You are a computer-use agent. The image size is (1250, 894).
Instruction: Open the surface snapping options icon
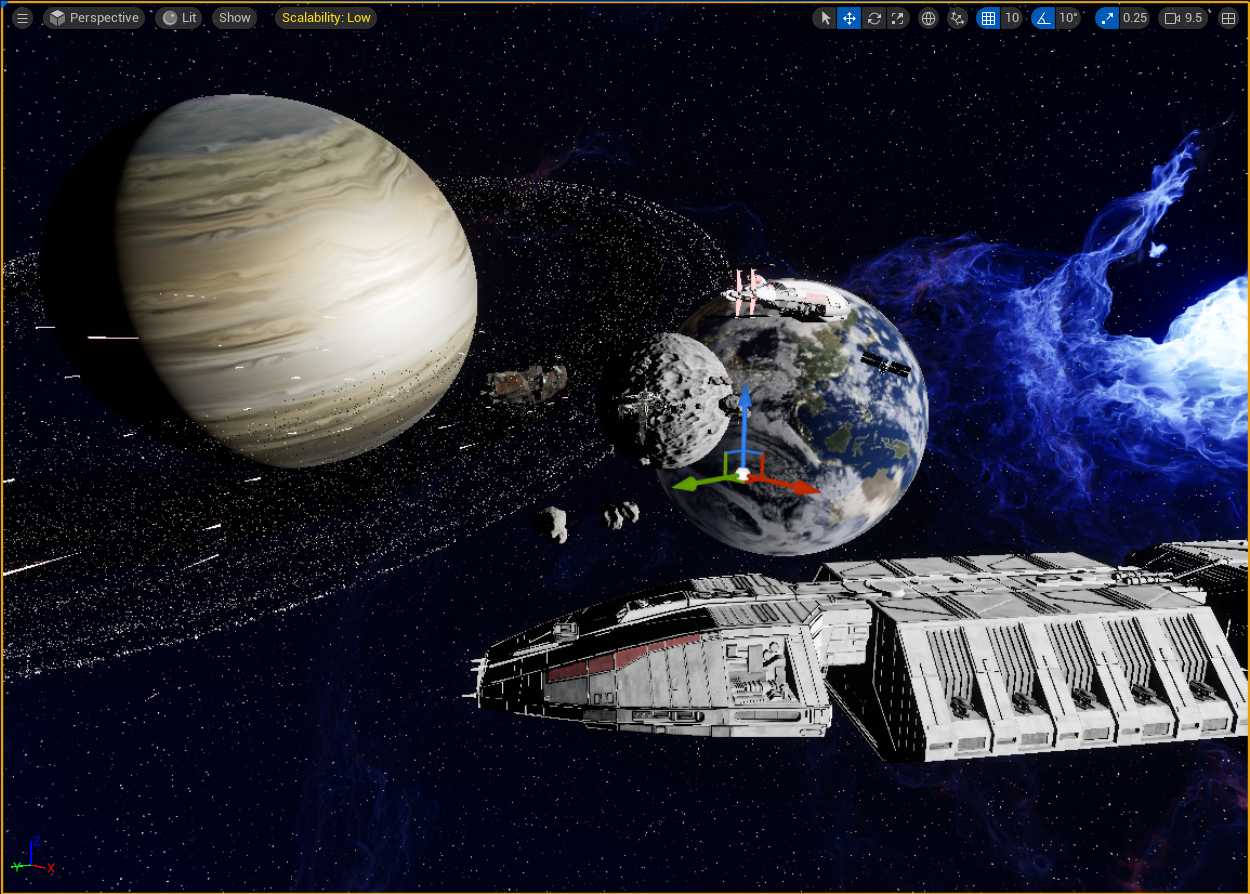(x=958, y=18)
